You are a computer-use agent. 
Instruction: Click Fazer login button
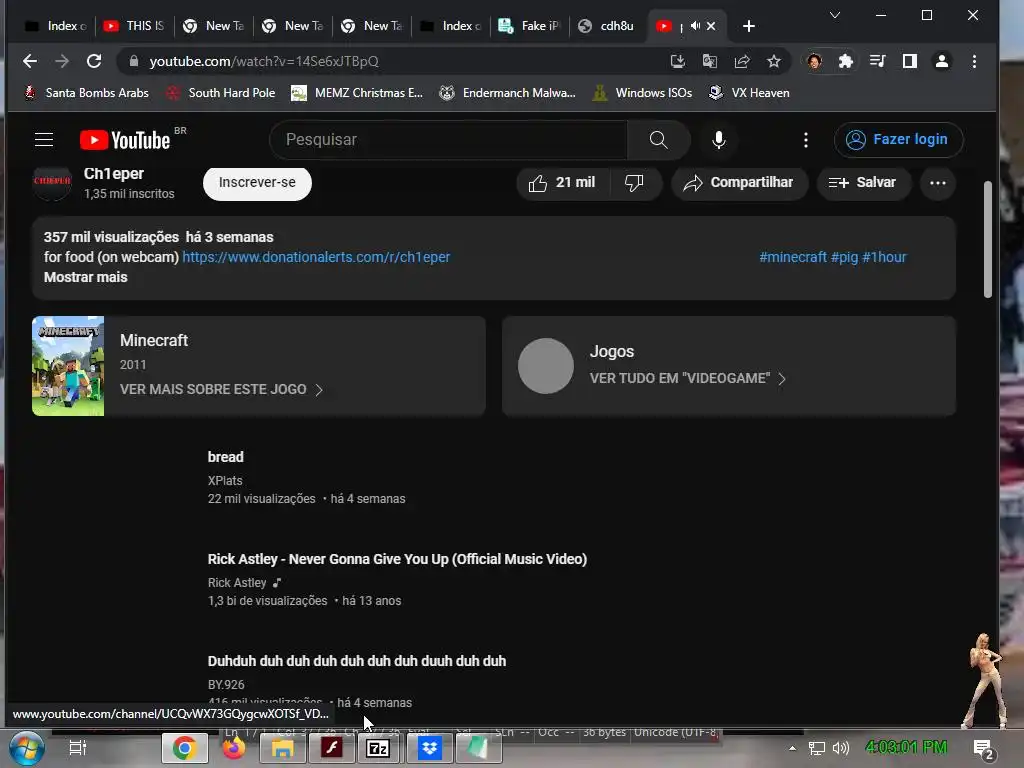[x=898, y=140]
